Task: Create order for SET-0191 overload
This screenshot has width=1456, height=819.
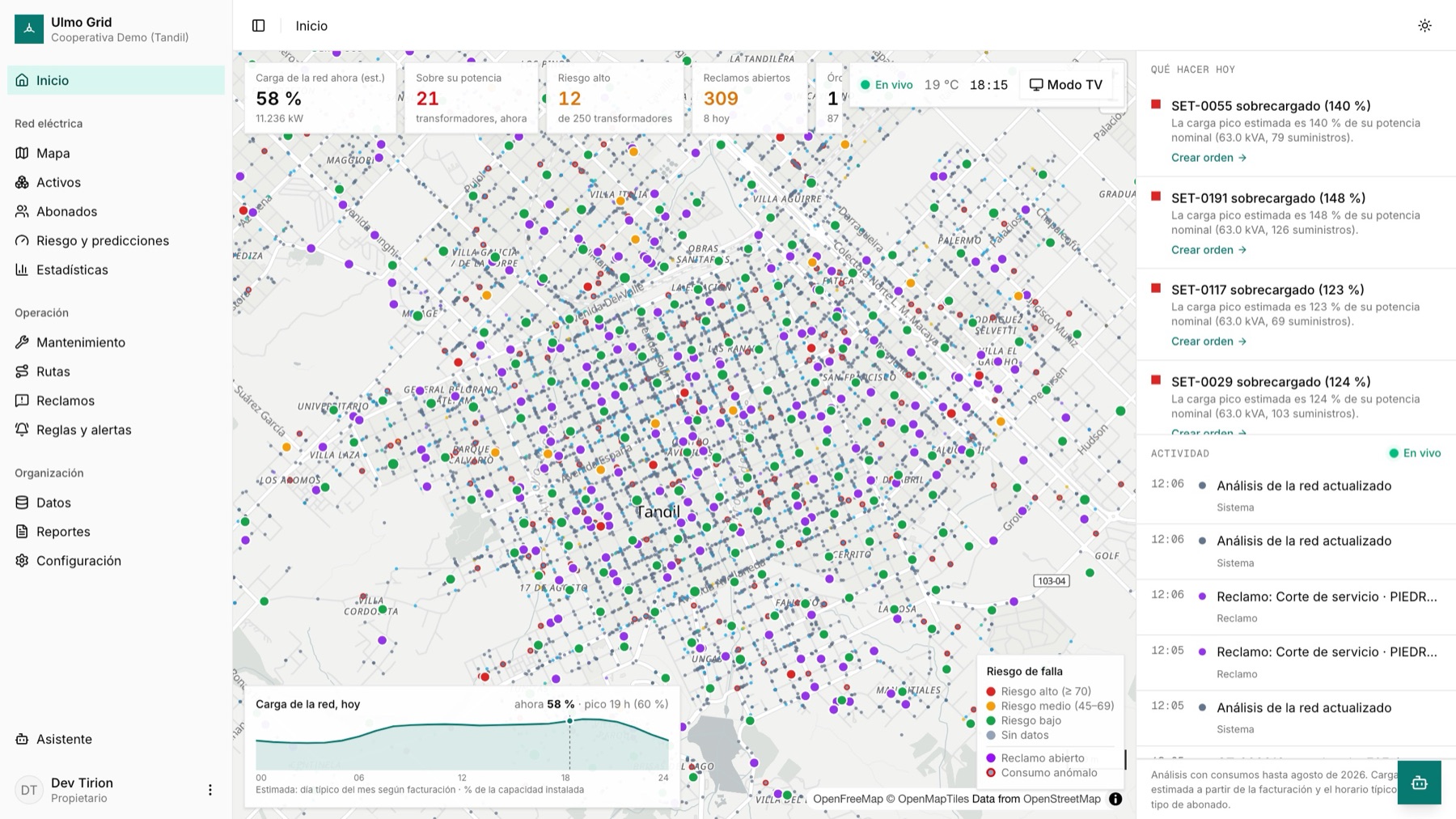Action: point(1208,250)
